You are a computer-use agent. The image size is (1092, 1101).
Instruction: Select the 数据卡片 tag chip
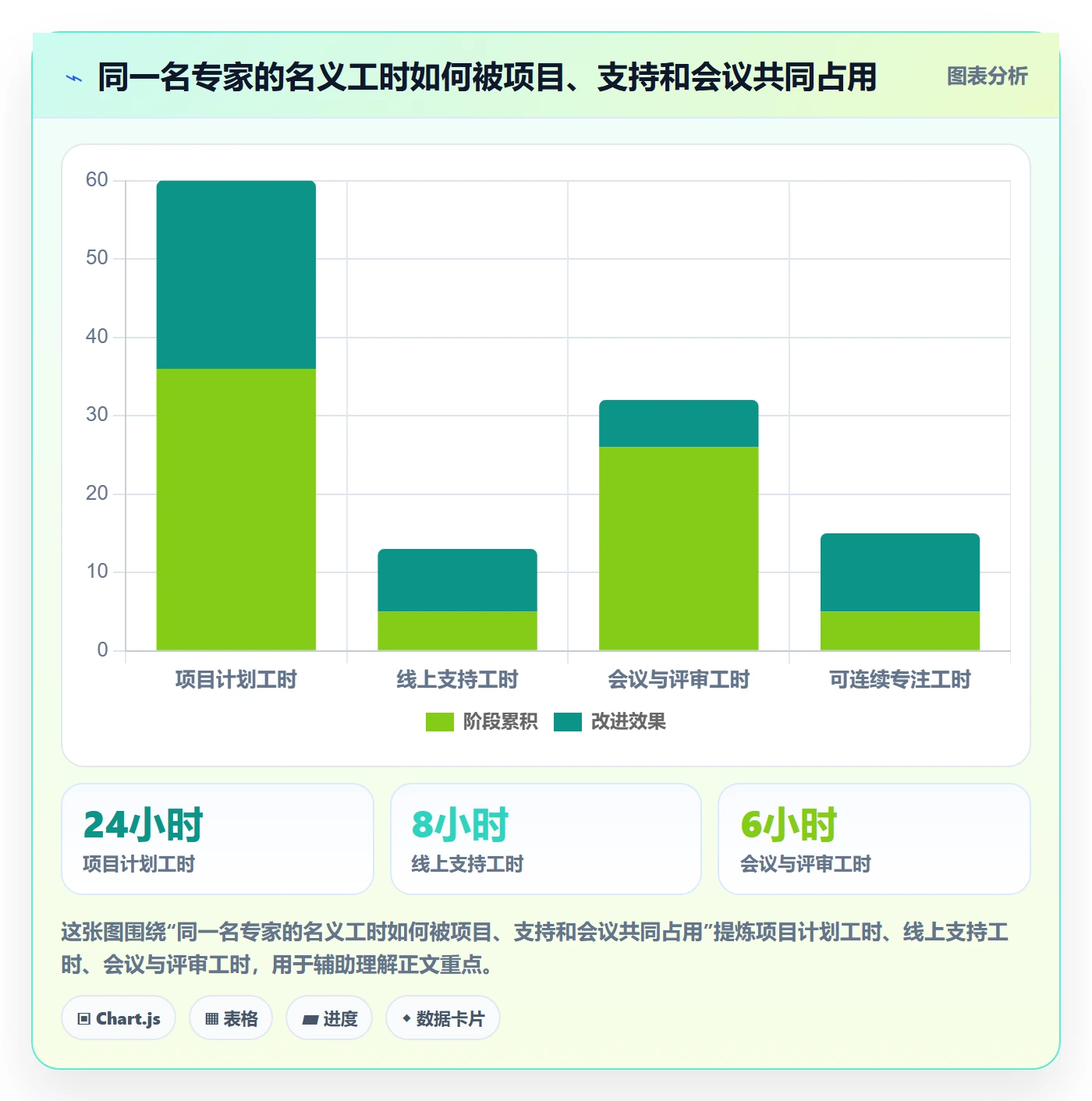(443, 1018)
